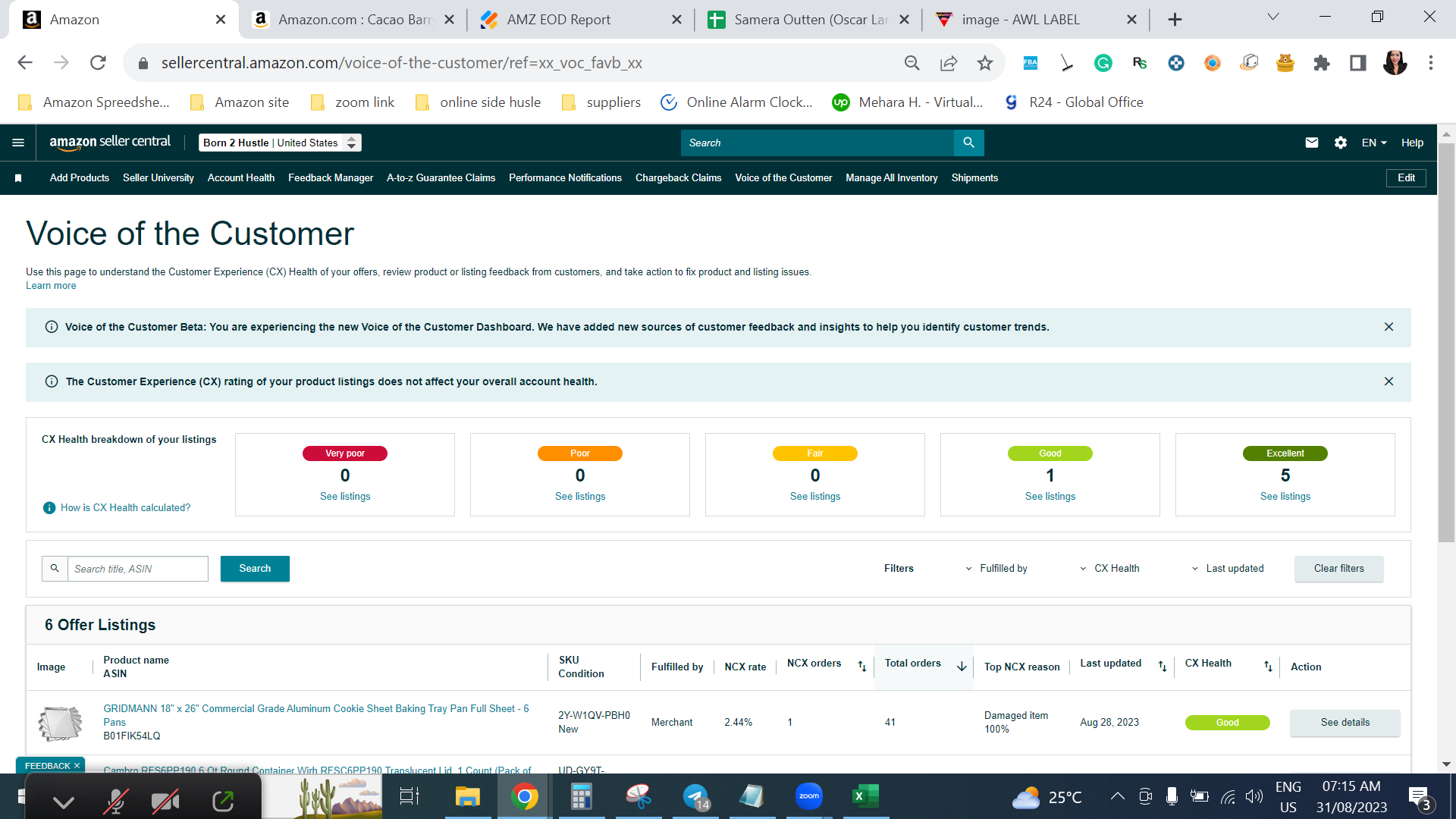Open Account Health in the navigation bar
Viewport: 1456px width, 819px height.
(241, 178)
